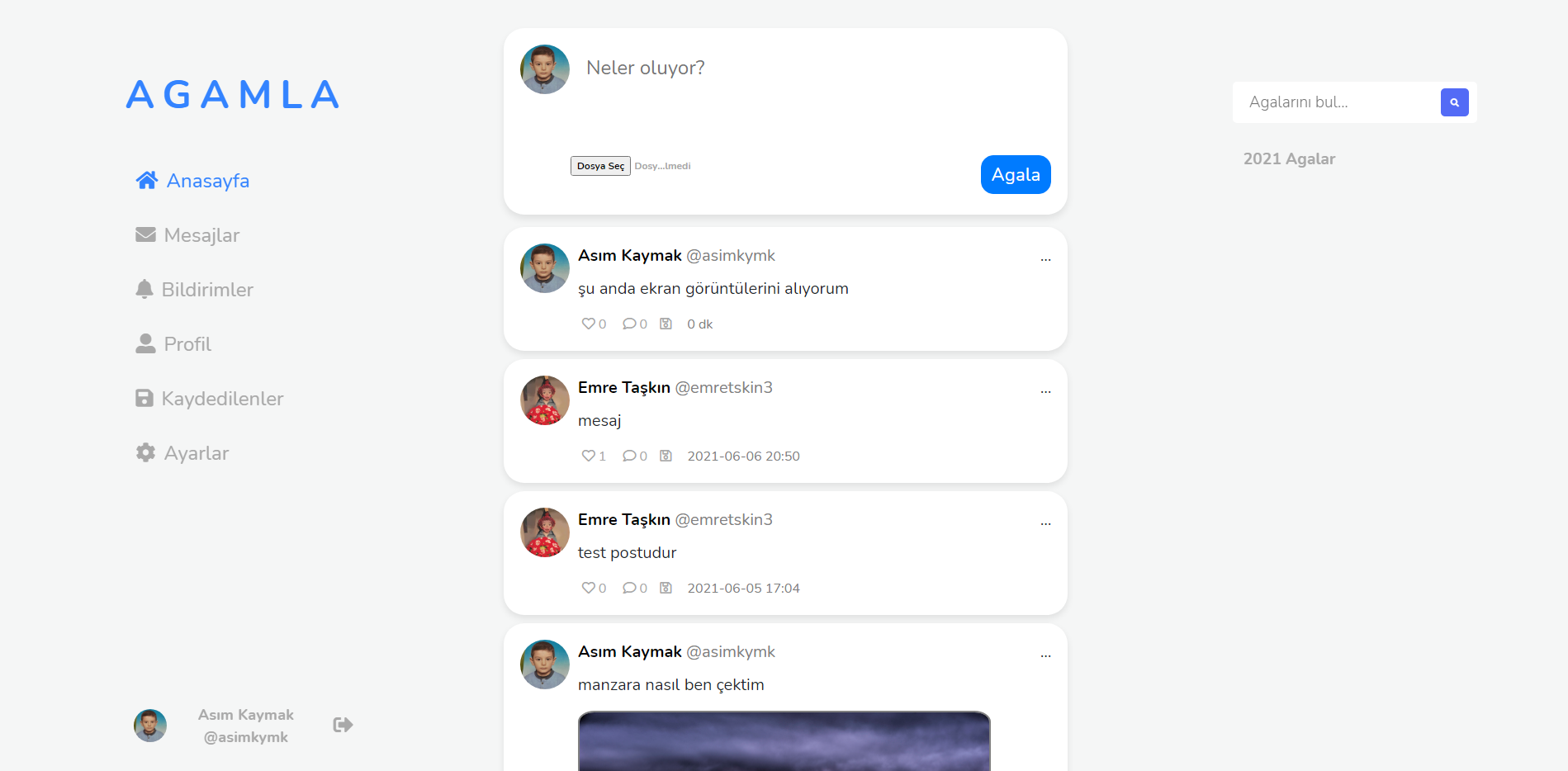Like the "test postudur" post

[x=588, y=588]
